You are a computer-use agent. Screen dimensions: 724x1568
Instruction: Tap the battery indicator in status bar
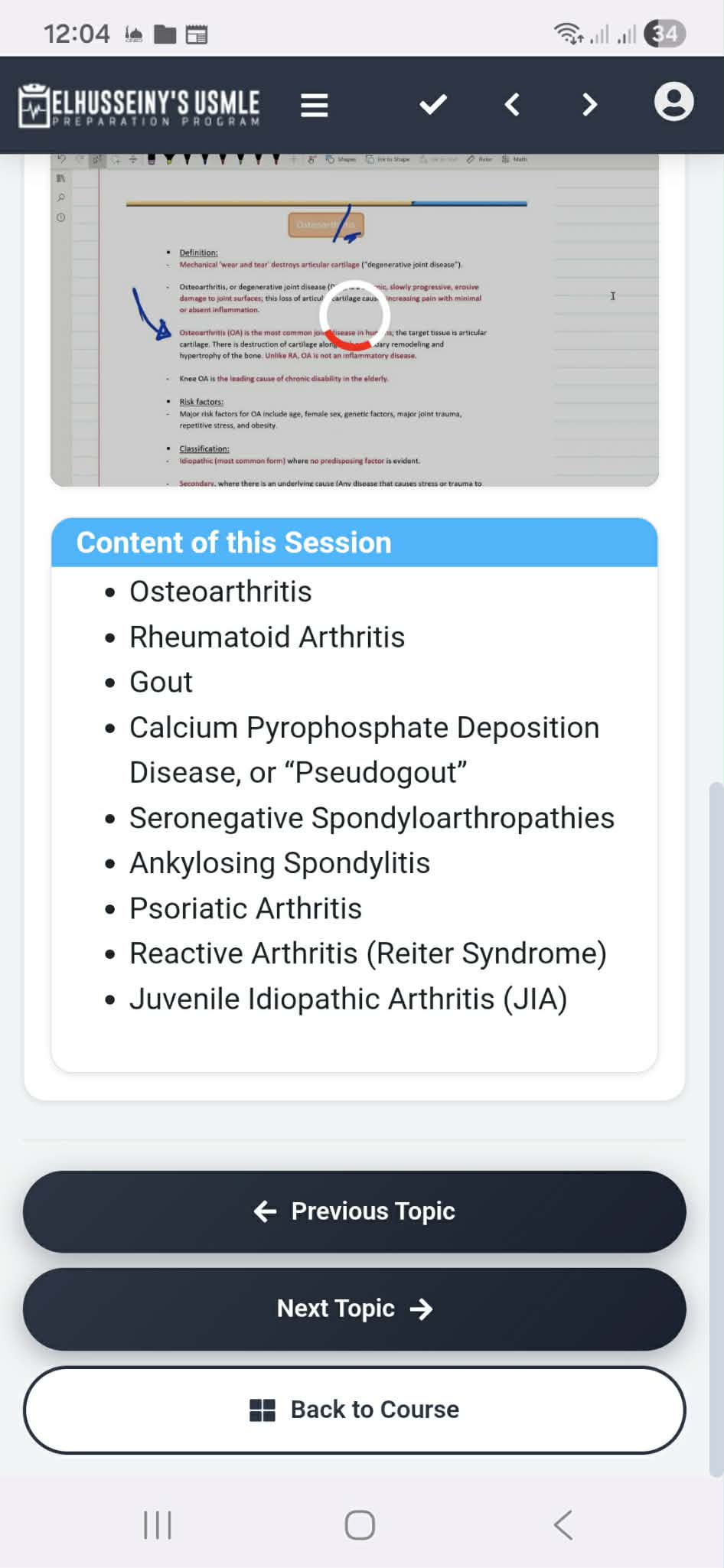coord(664,34)
